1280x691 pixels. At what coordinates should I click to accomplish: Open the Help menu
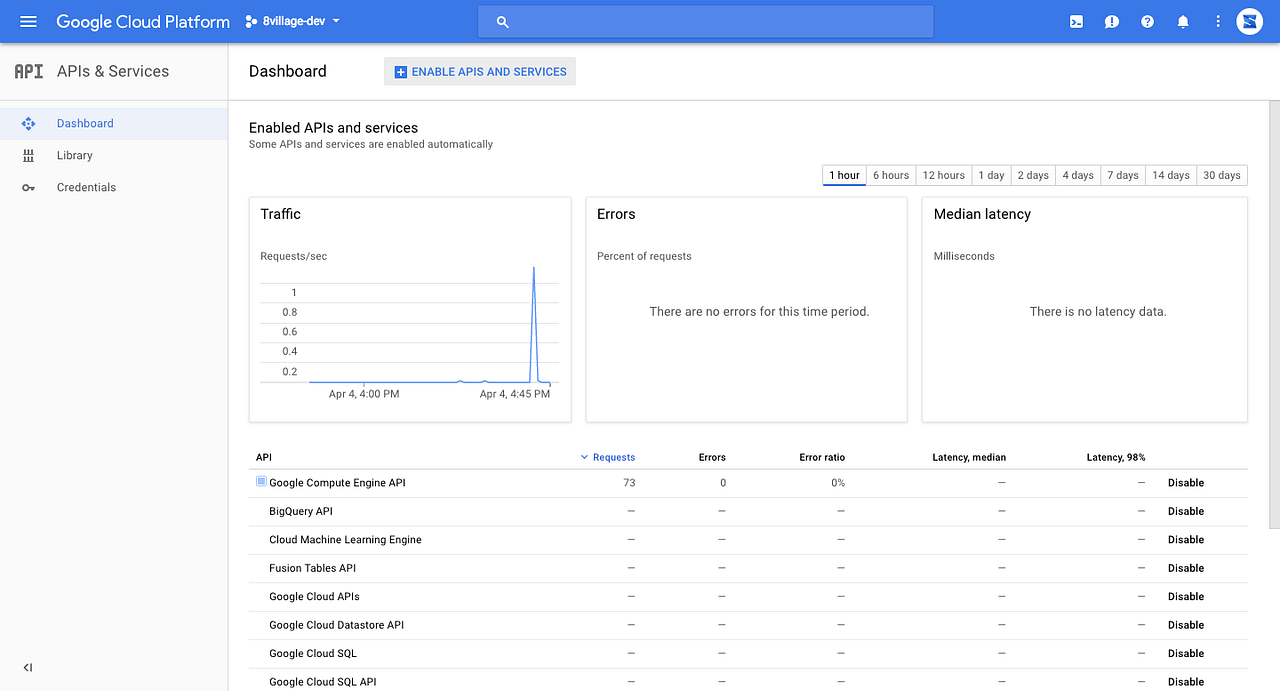tap(1147, 21)
